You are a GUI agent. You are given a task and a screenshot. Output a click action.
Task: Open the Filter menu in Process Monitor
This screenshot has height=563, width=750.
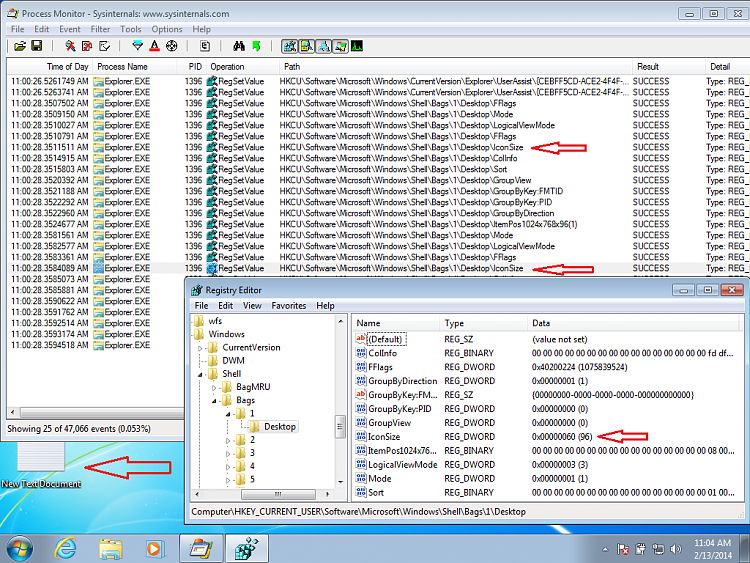[99, 30]
